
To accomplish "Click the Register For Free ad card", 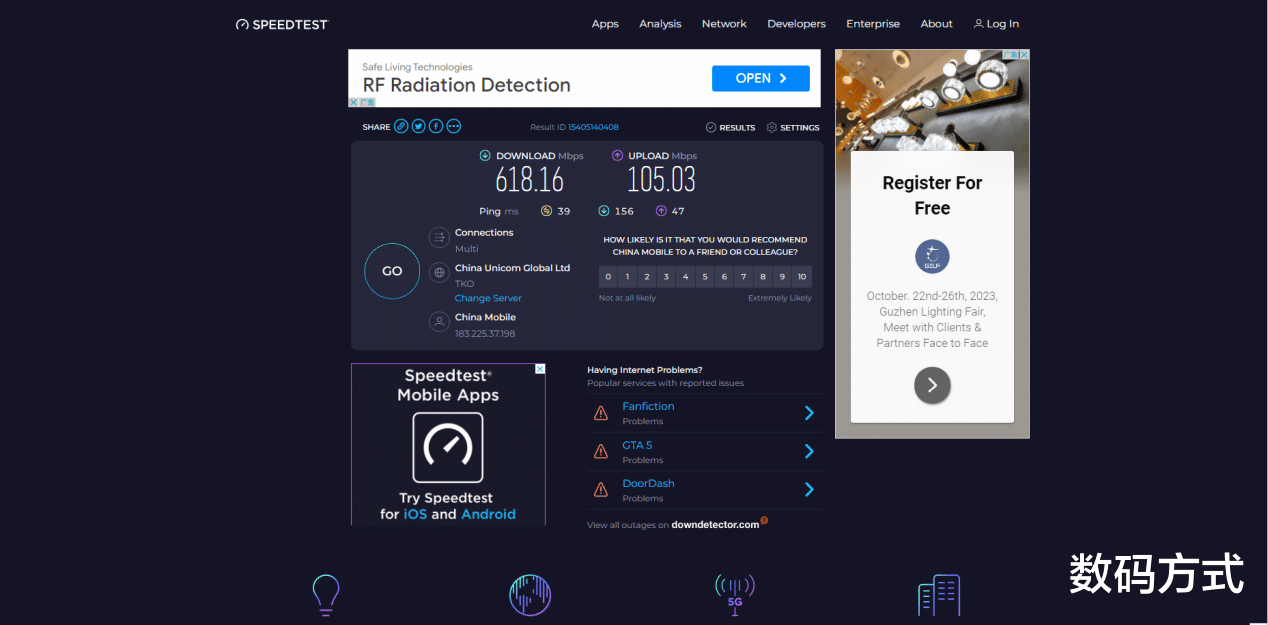I will [x=932, y=287].
